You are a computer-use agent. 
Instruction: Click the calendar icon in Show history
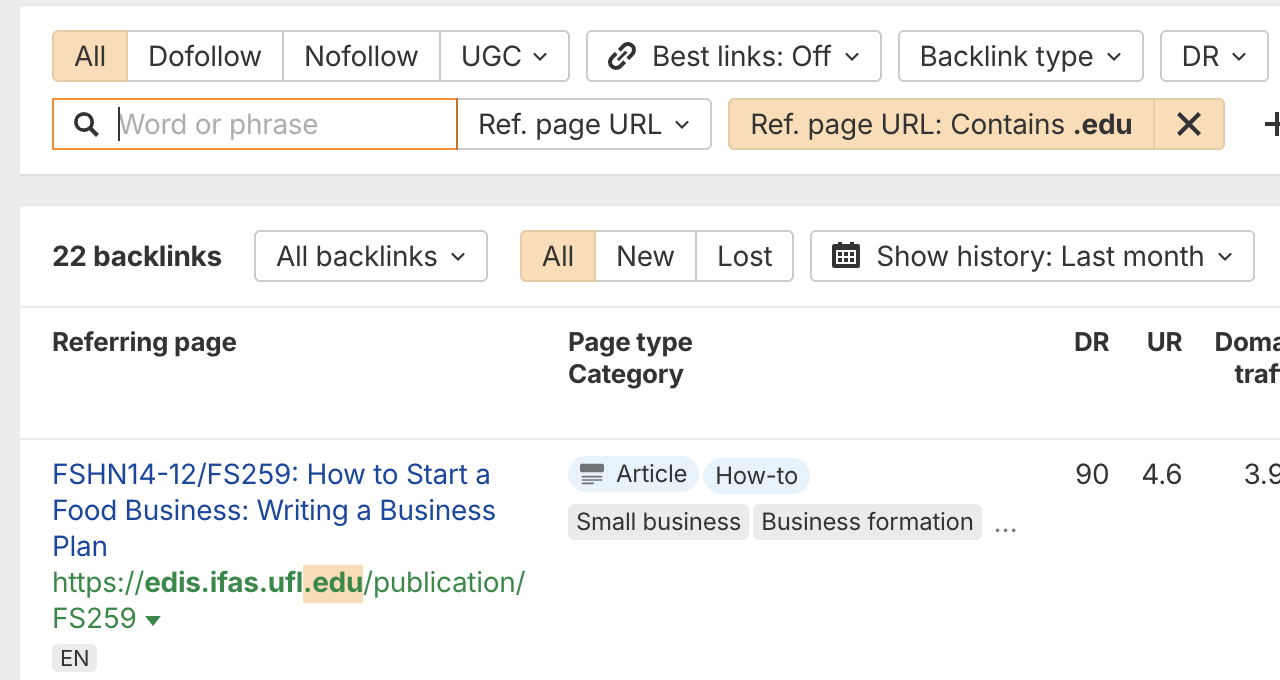pos(846,256)
